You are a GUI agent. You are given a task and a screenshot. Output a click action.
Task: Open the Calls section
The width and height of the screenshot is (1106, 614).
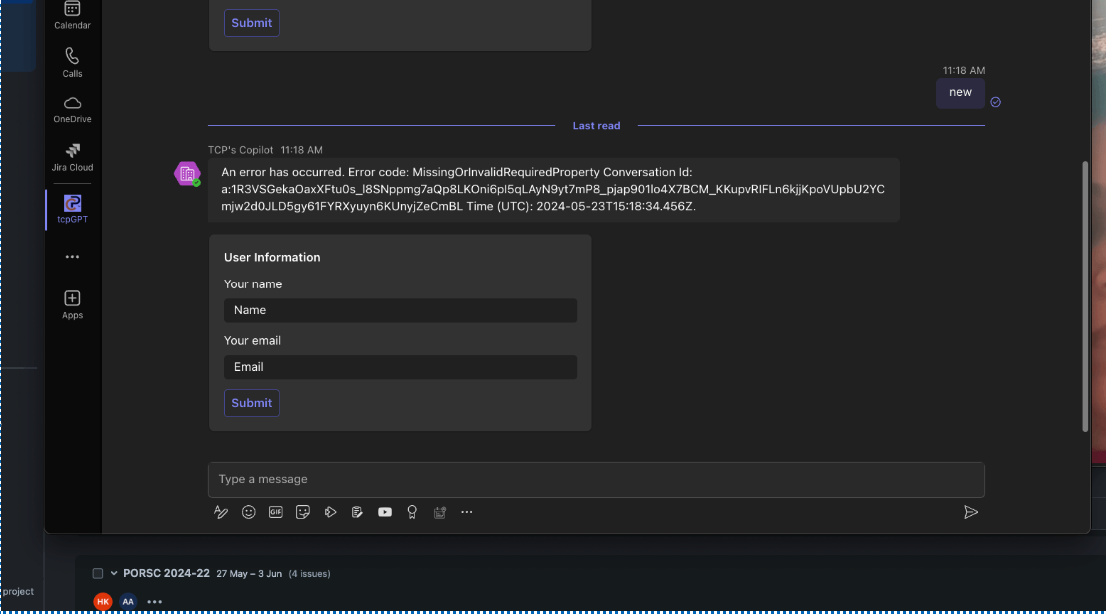(72, 60)
